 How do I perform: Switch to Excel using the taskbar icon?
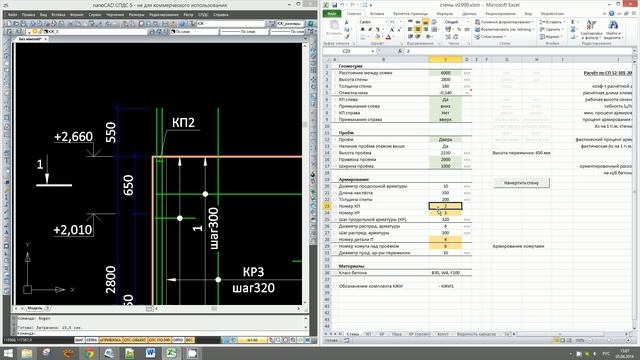pos(171,353)
